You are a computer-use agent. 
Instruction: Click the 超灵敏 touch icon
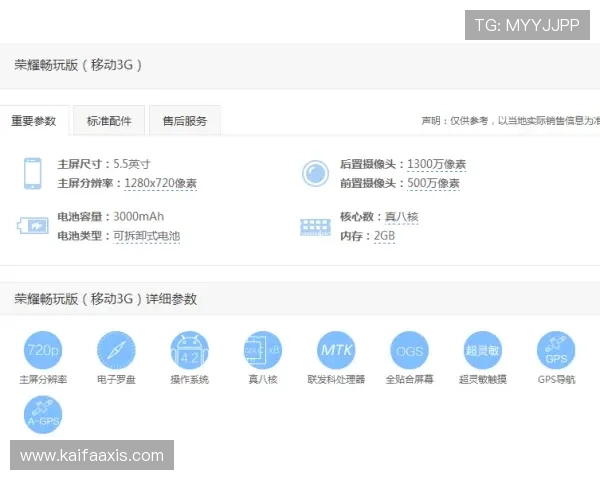pyautogui.click(x=483, y=350)
